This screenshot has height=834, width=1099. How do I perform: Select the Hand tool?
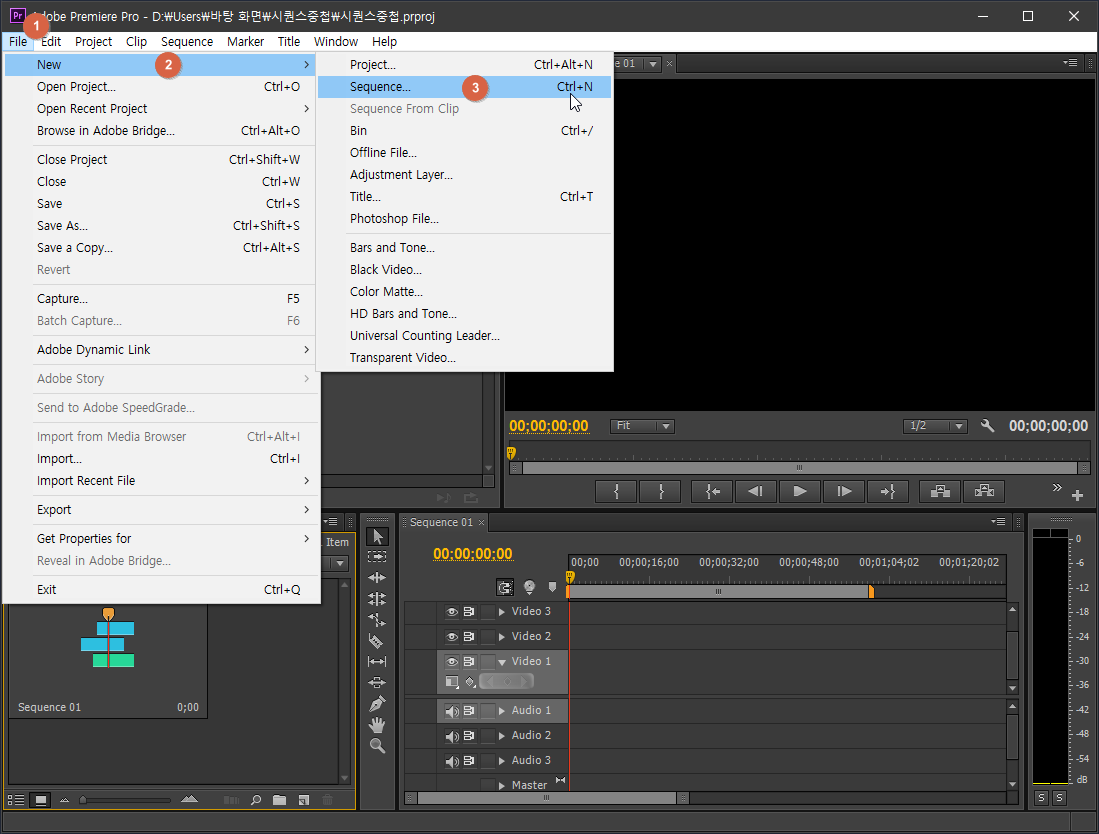[x=377, y=725]
